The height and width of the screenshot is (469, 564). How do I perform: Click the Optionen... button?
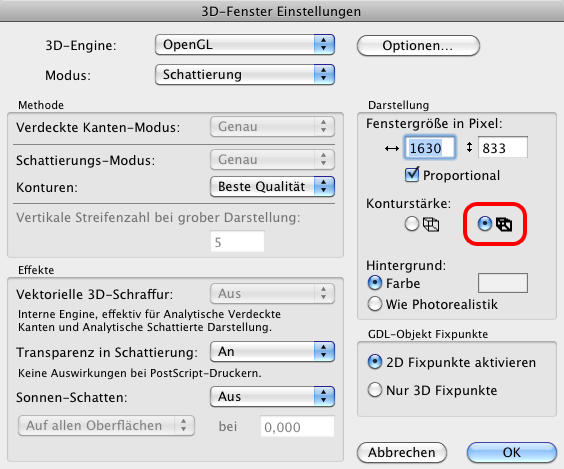pyautogui.click(x=418, y=46)
